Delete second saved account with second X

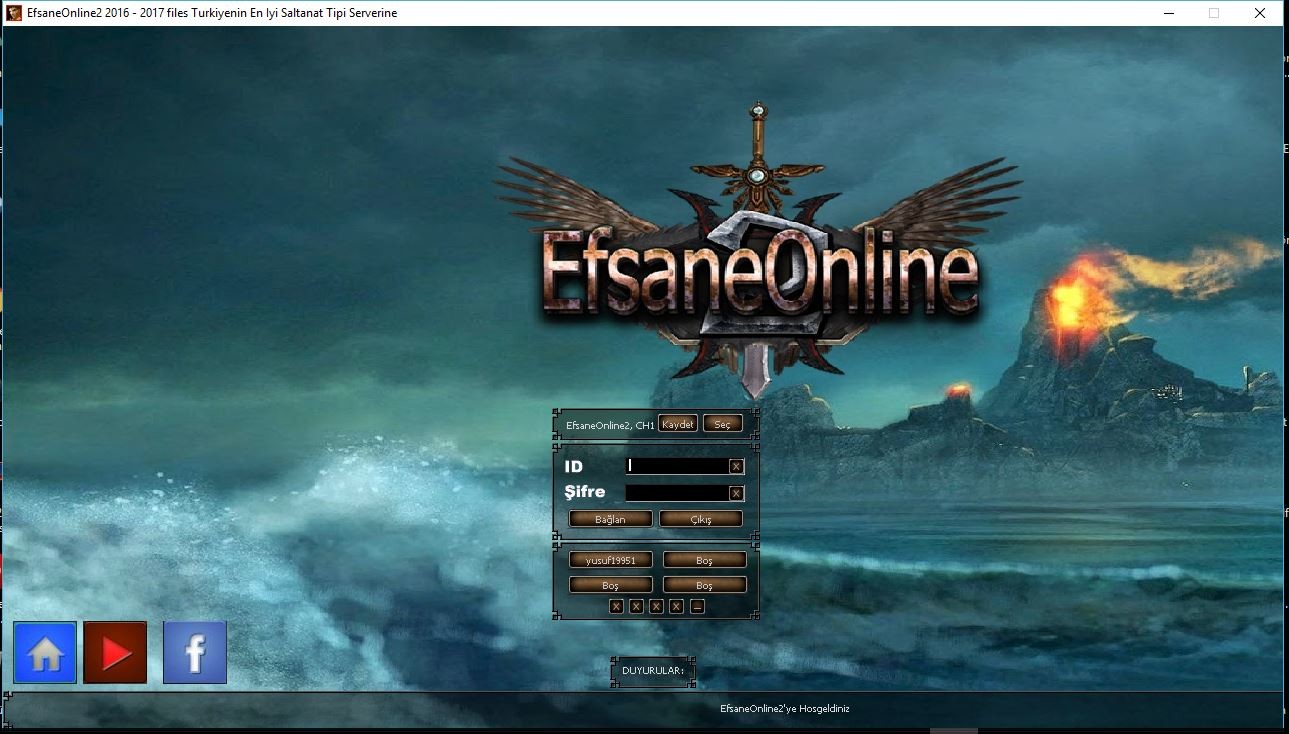pos(636,607)
